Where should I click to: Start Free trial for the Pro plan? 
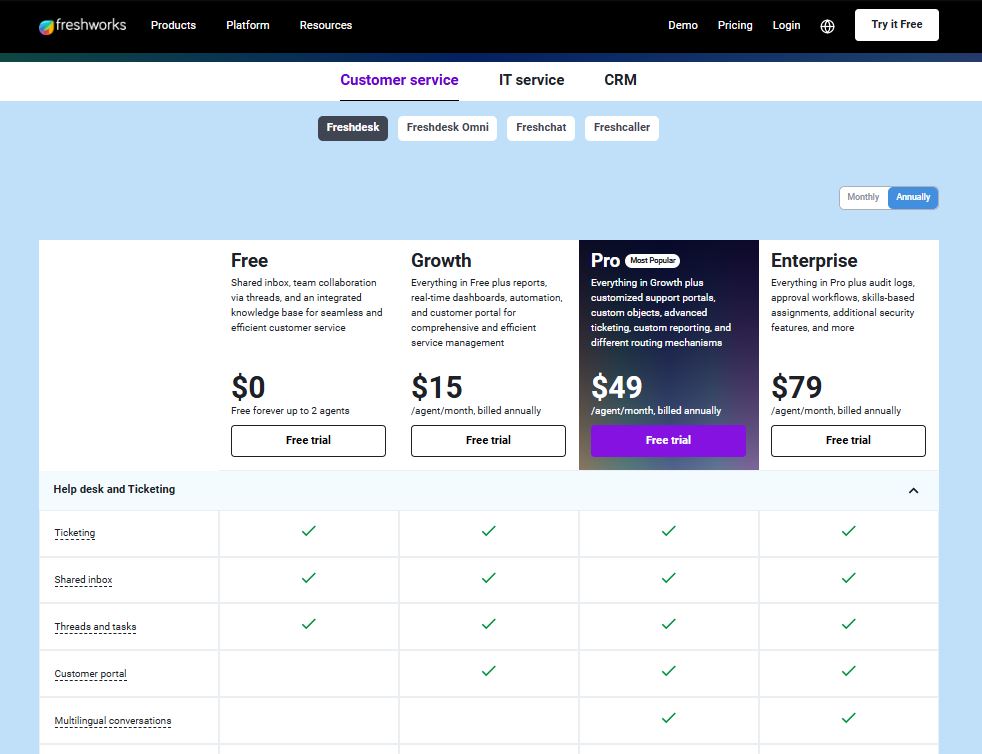click(x=668, y=441)
